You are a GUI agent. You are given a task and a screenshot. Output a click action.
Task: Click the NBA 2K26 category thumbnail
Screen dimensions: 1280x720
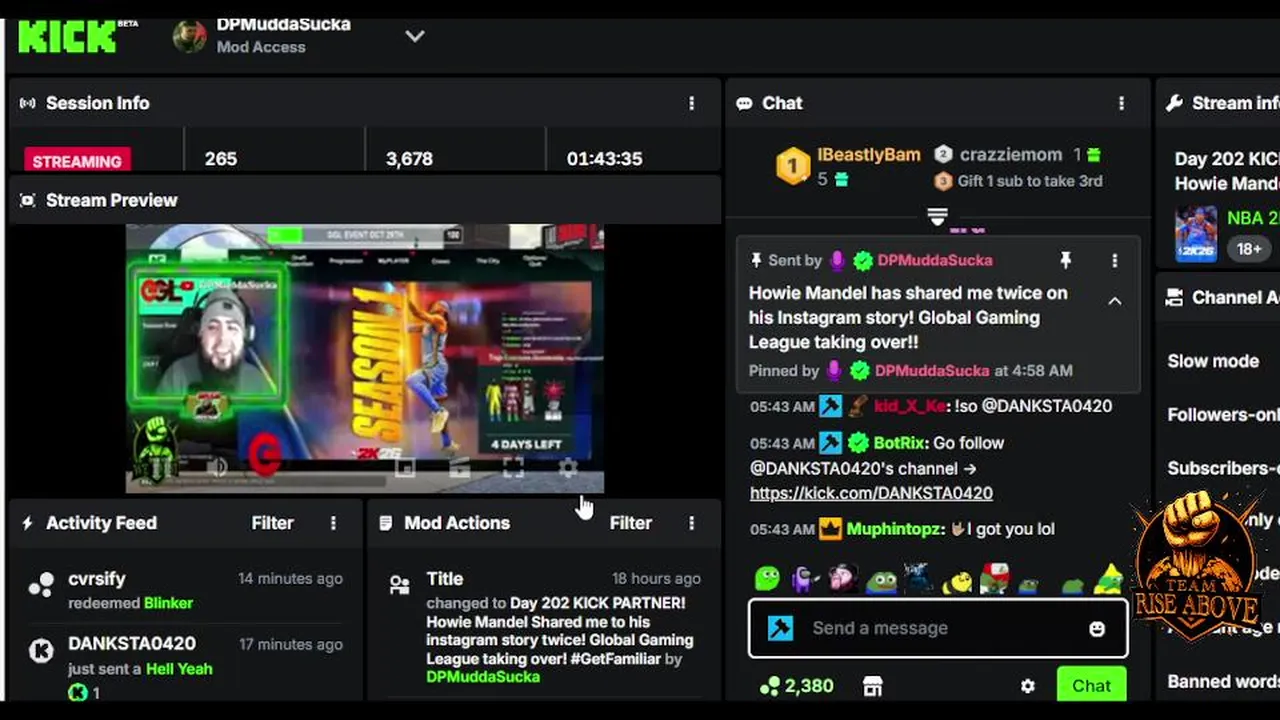[x=1196, y=233]
